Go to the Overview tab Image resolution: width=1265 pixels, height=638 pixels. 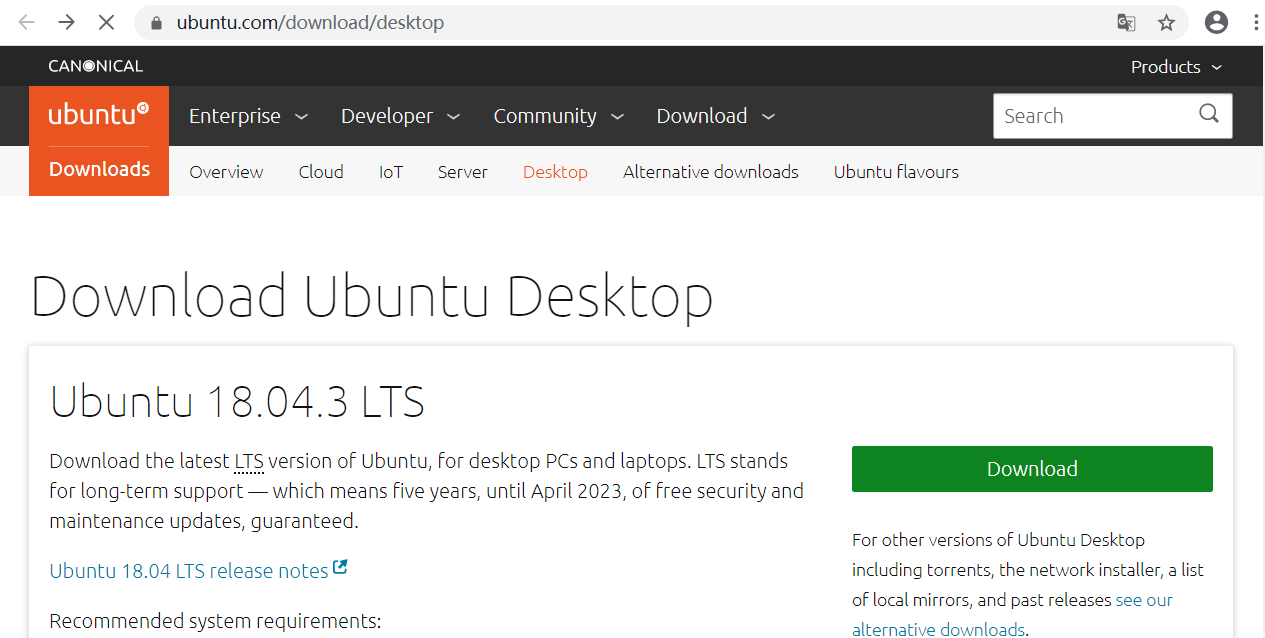tap(226, 172)
